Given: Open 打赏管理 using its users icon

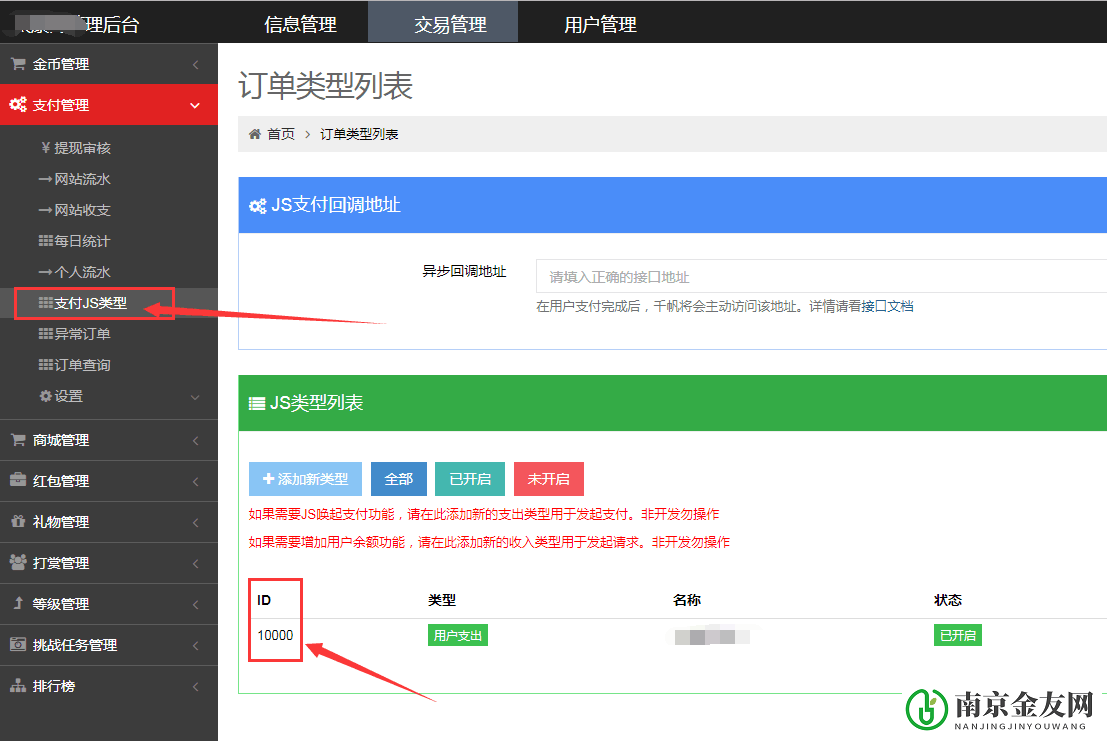Looking at the screenshot, I should [17, 563].
